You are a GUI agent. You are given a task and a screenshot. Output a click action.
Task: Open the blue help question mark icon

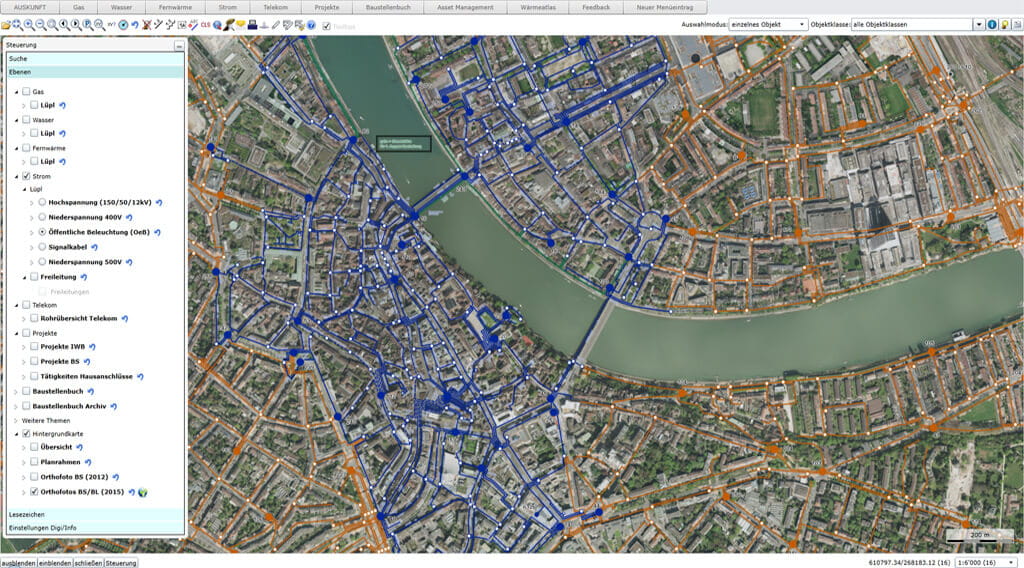pyautogui.click(x=311, y=24)
